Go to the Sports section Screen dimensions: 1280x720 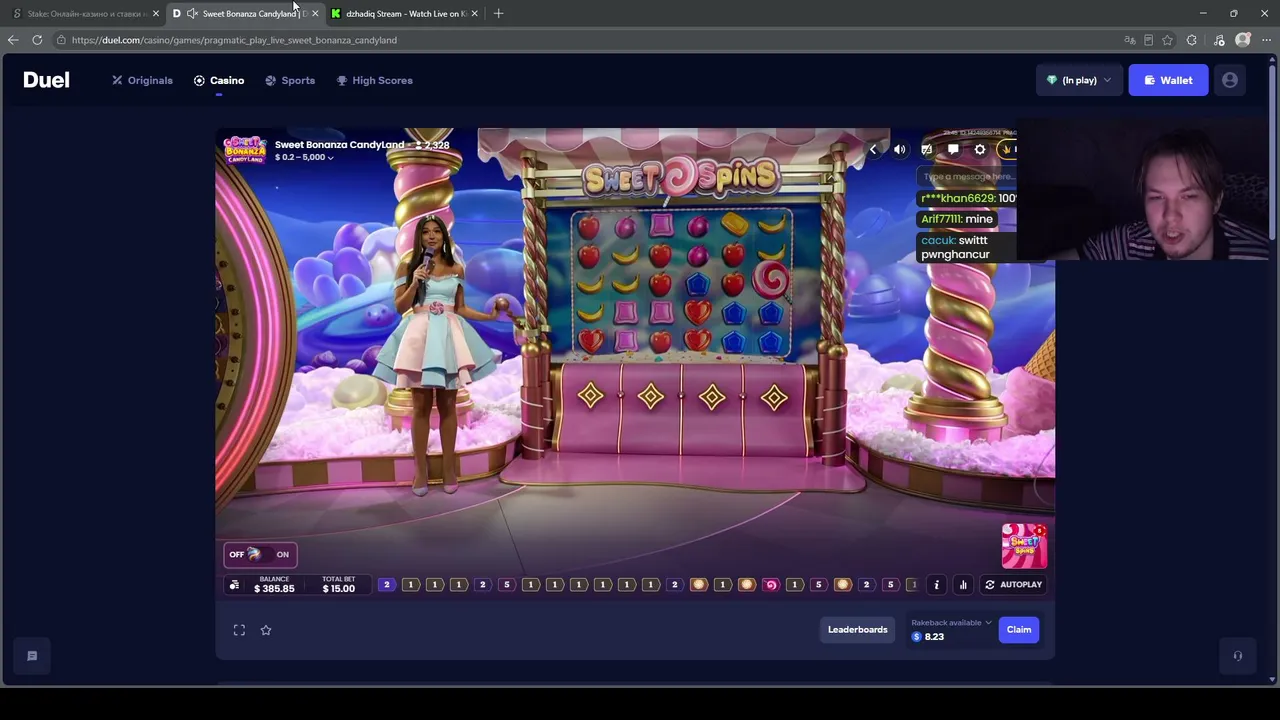(x=290, y=80)
